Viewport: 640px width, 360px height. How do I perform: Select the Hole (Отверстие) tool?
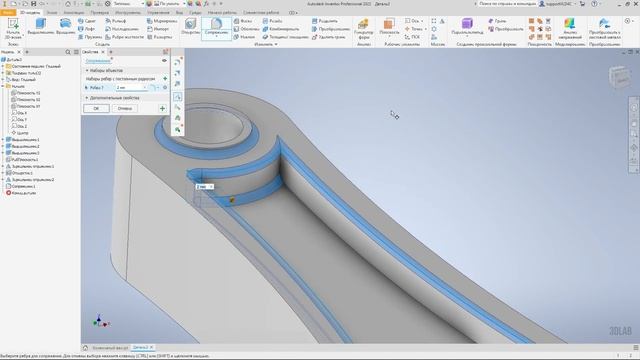[190, 27]
